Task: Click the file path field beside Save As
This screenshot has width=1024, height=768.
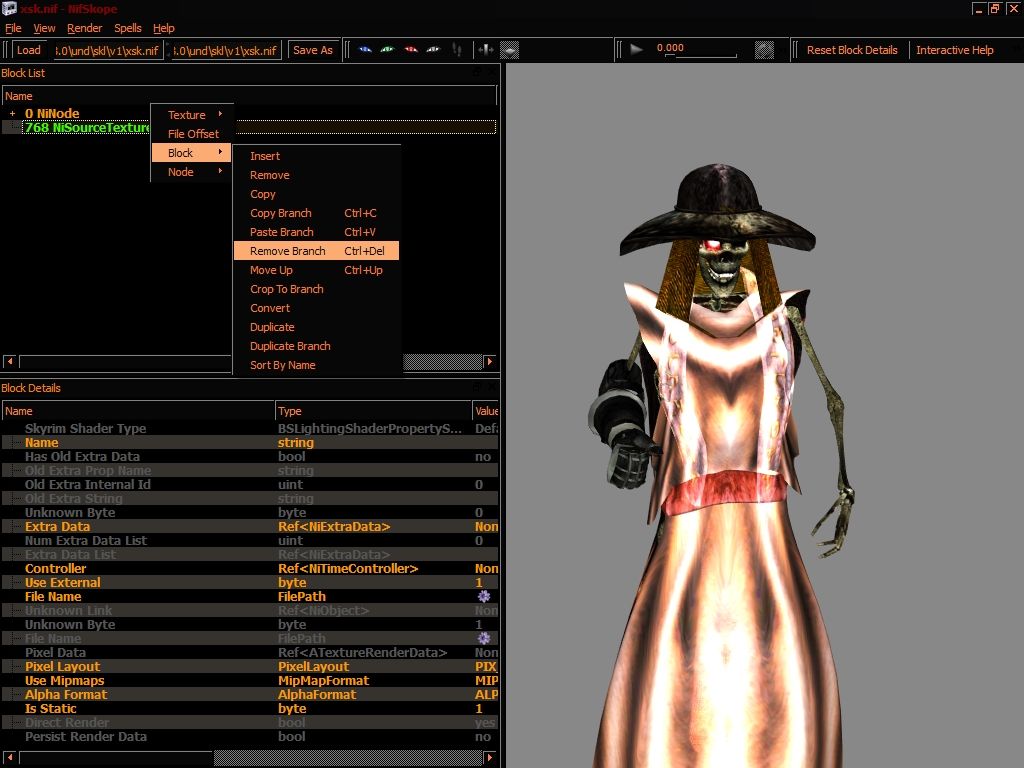Action: click(226, 50)
